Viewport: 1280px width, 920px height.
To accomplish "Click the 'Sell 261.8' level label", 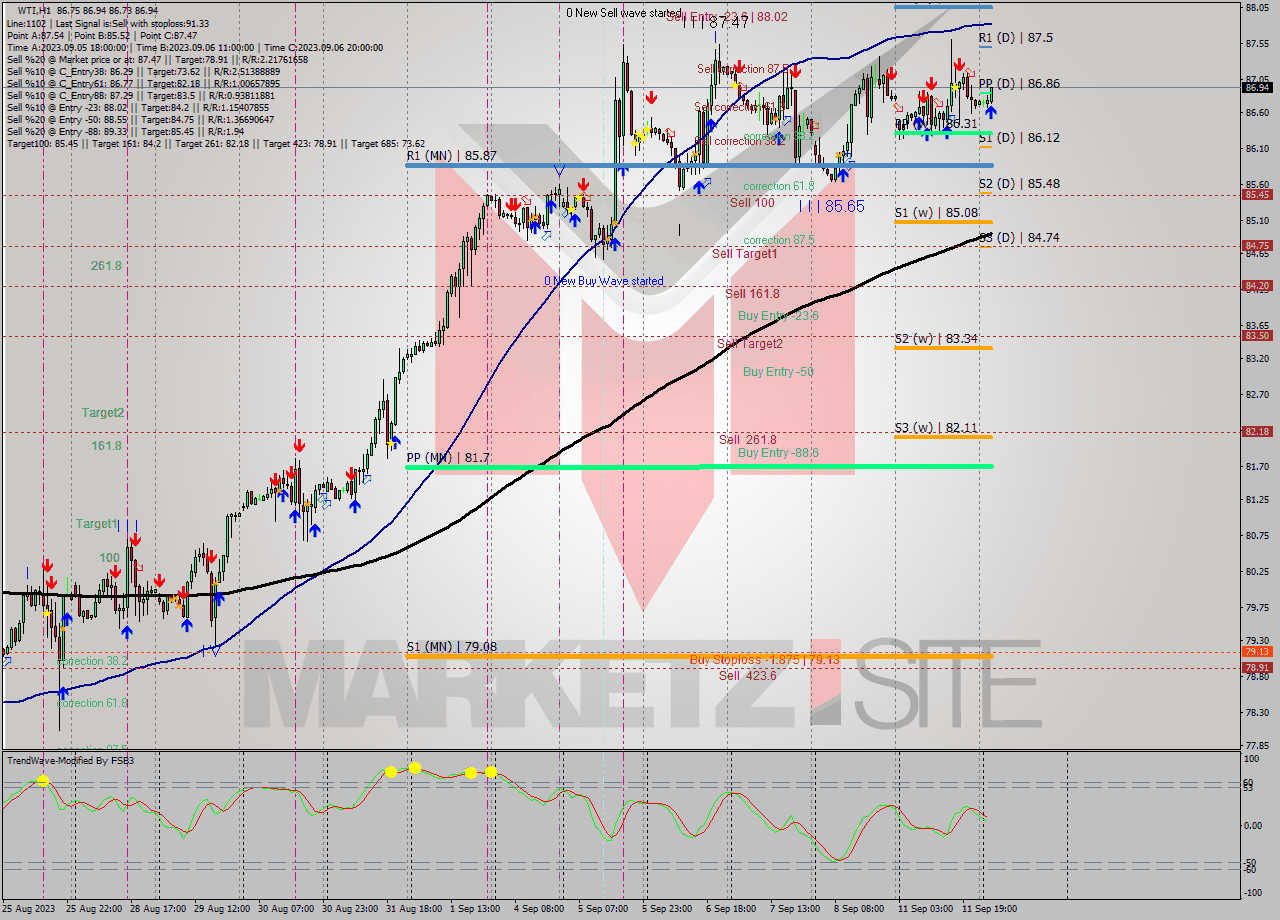I will (748, 440).
